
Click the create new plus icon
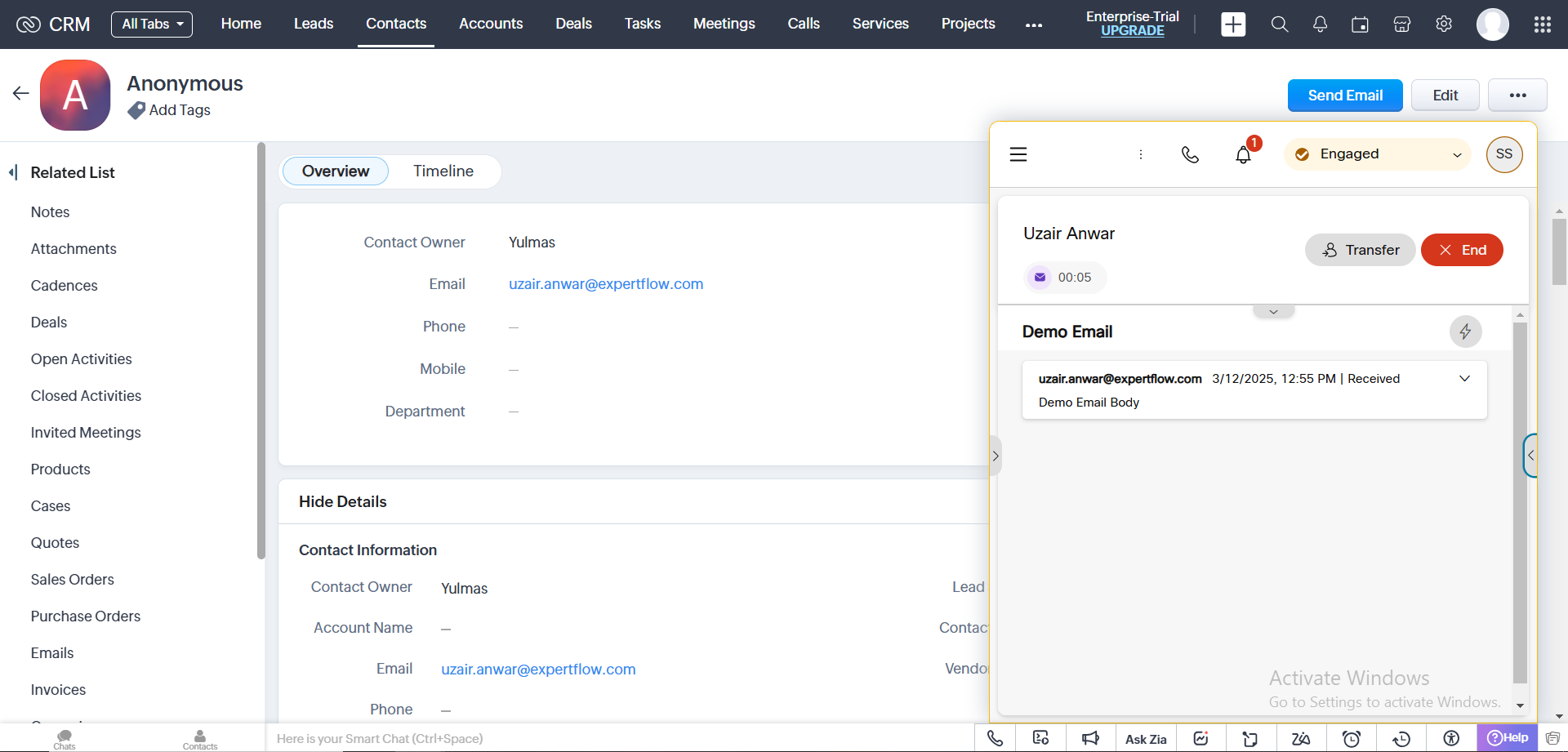pos(1233,24)
